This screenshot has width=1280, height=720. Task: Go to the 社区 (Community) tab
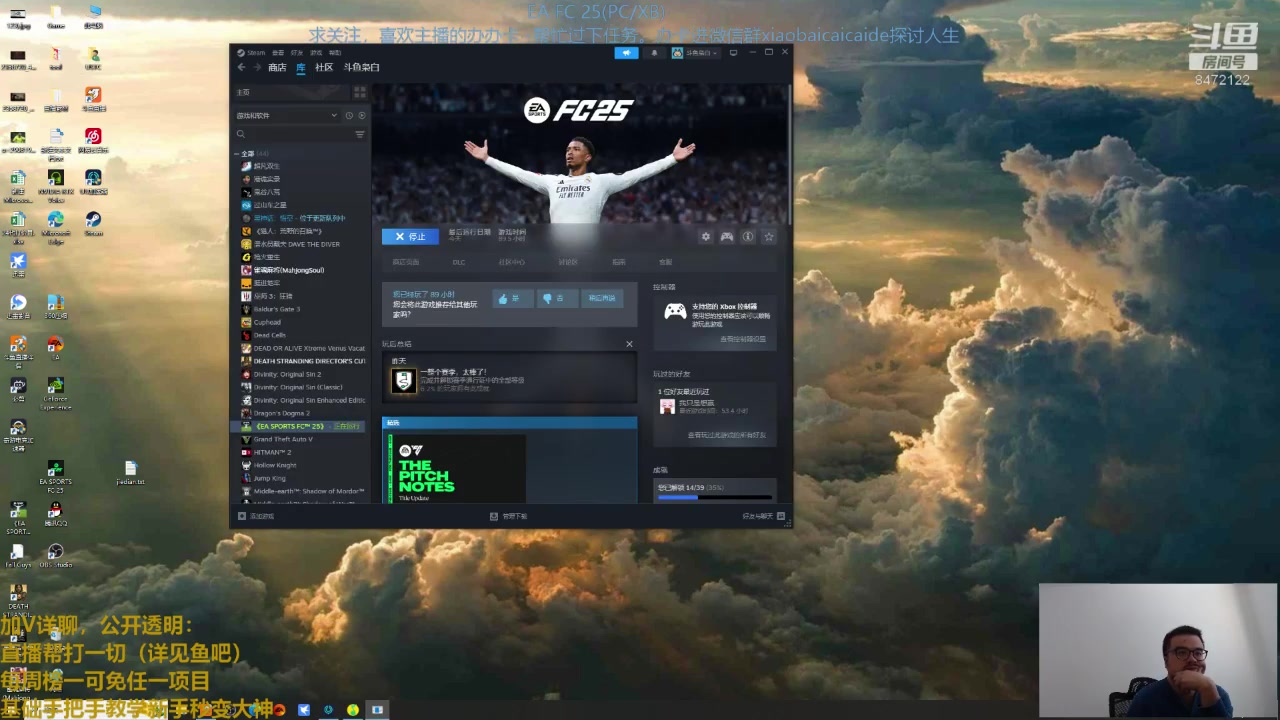pyautogui.click(x=324, y=67)
